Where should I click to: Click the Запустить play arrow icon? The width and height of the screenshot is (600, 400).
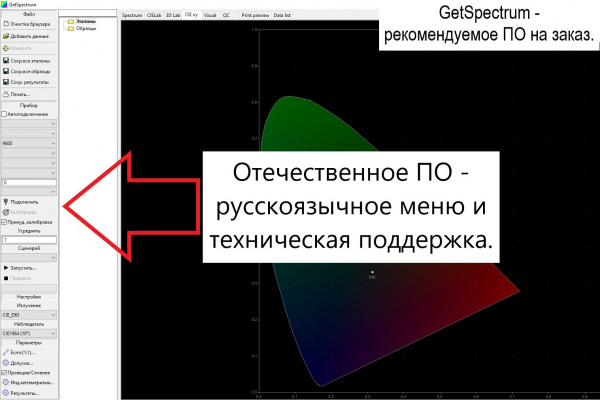click(6, 268)
